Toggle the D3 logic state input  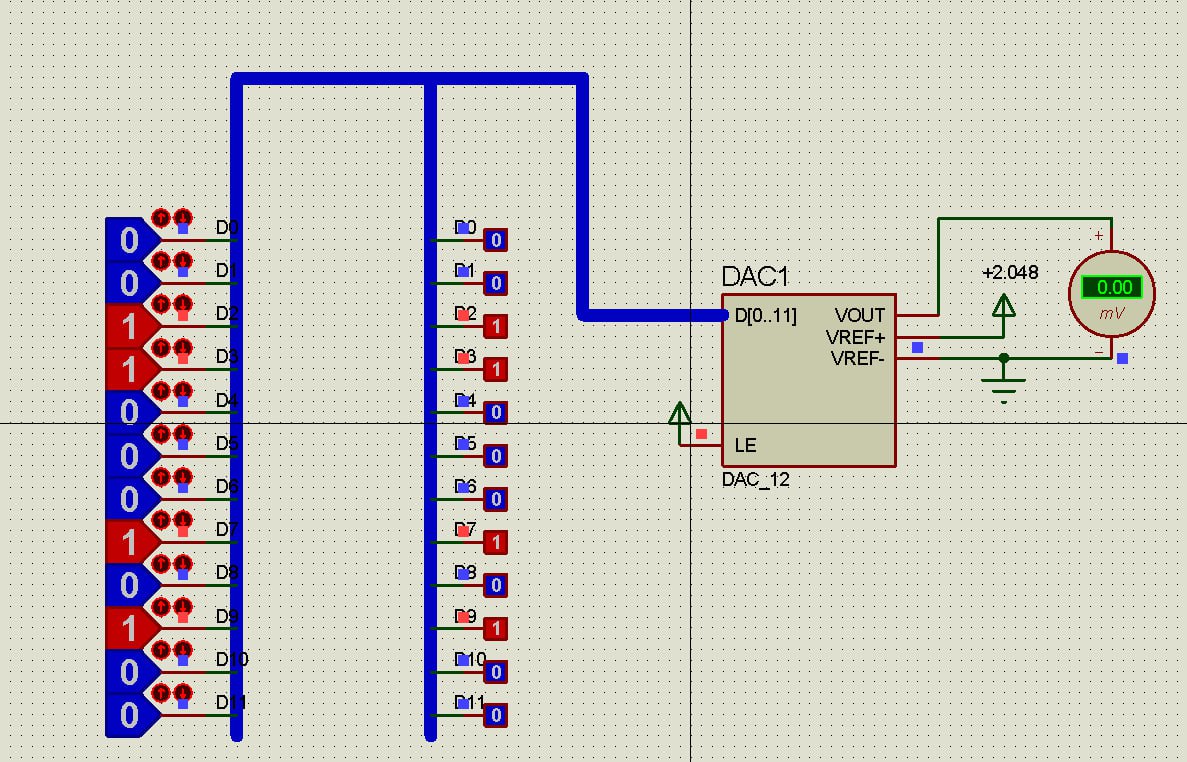(x=132, y=369)
